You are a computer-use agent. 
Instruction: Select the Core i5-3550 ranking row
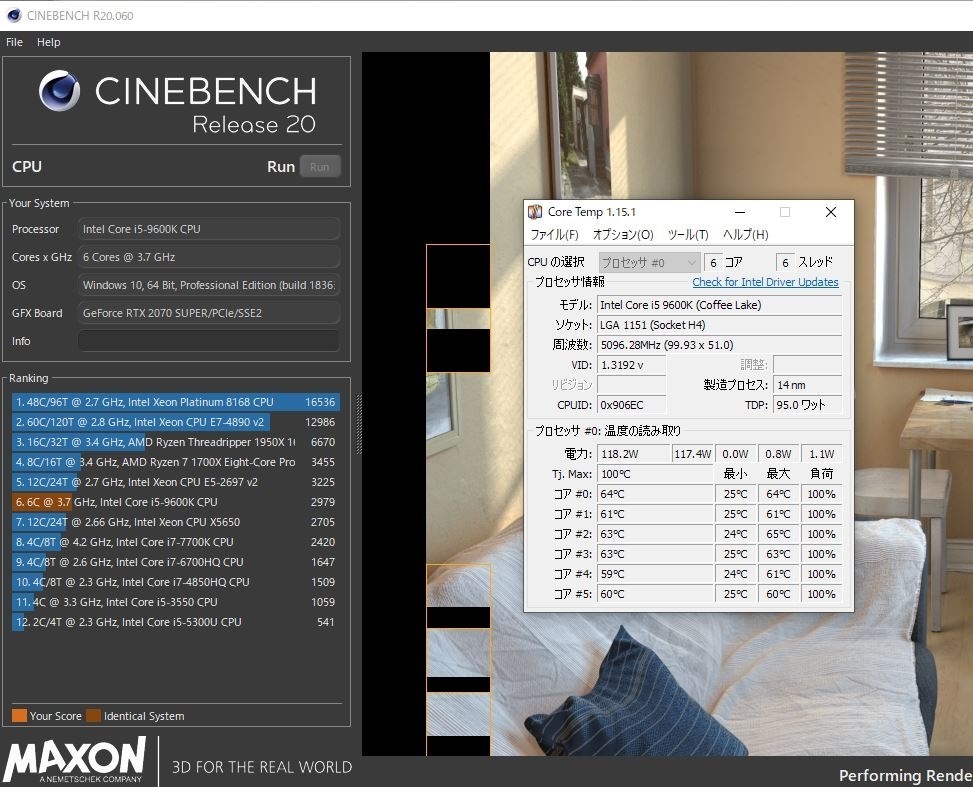(176, 601)
